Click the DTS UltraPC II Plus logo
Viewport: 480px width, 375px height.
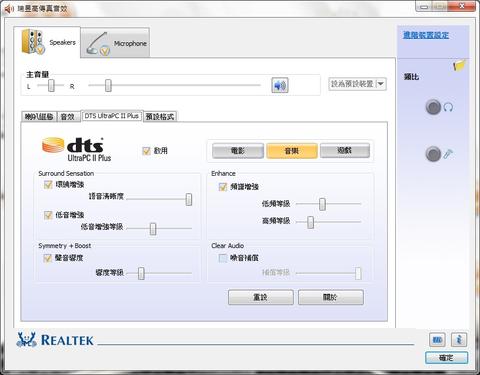tap(77, 150)
